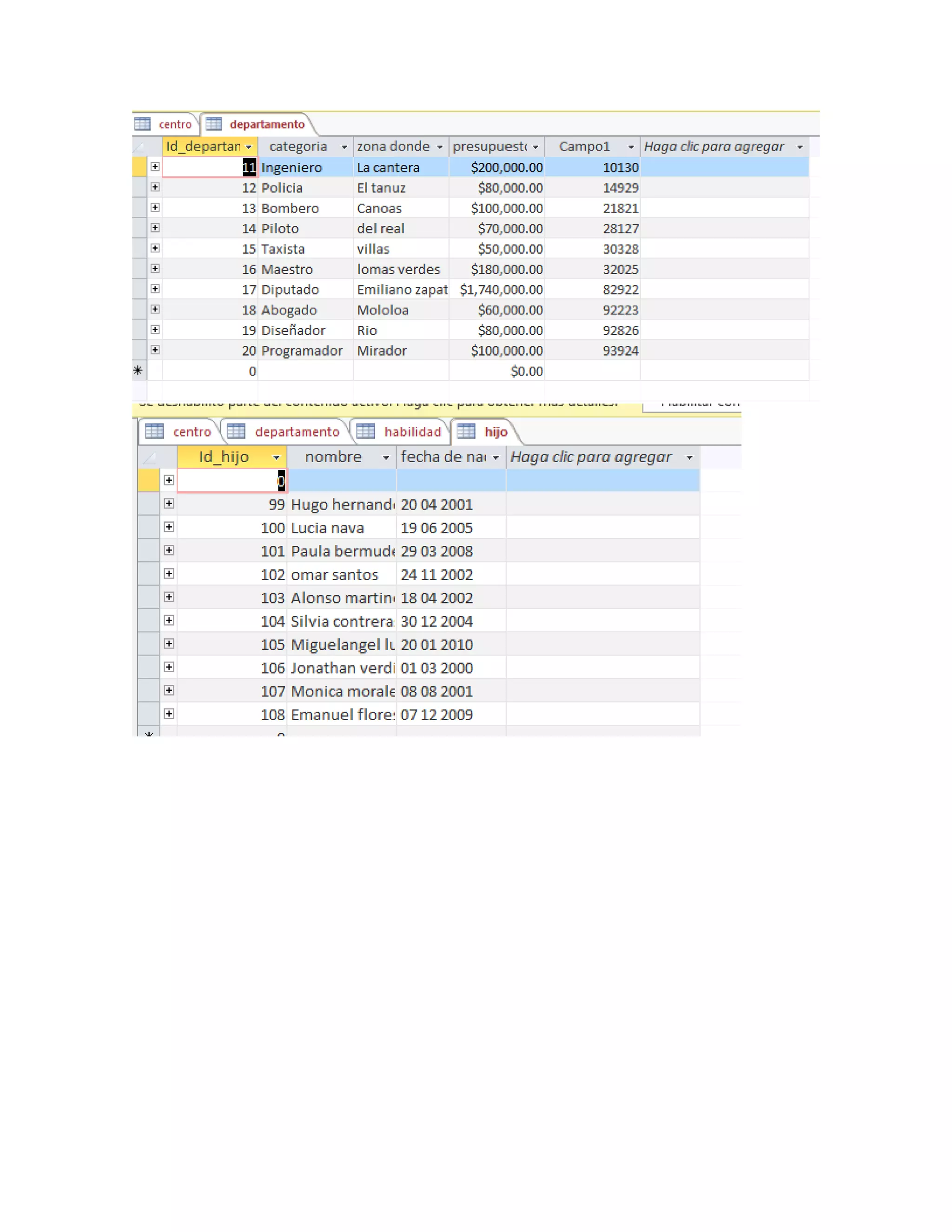Click plus icon beside Programador row
Screen dimensions: 952x1232
[x=155, y=350]
